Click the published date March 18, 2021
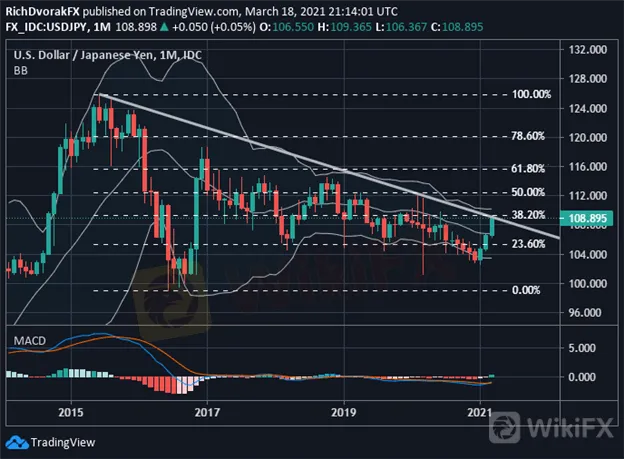 pos(287,12)
